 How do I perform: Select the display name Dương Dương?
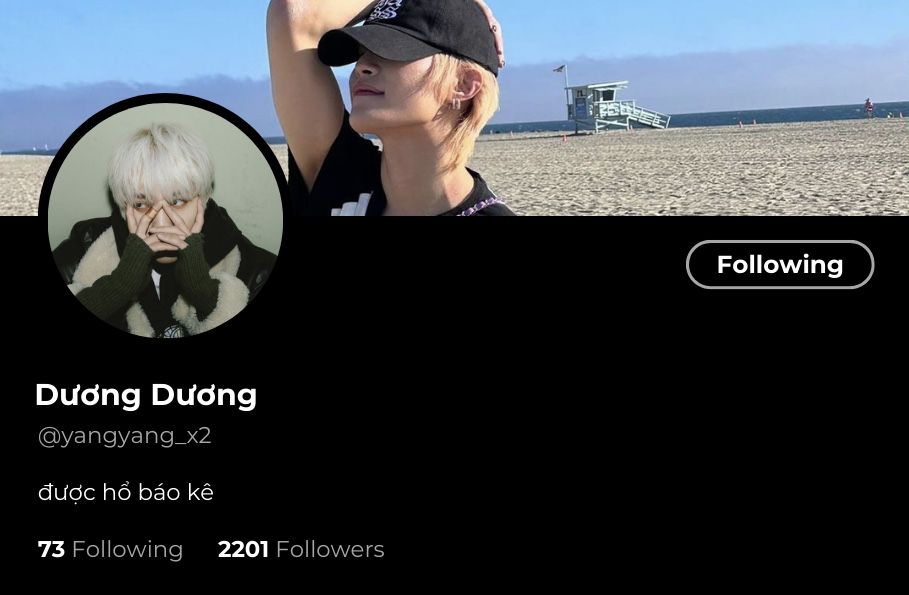point(146,396)
